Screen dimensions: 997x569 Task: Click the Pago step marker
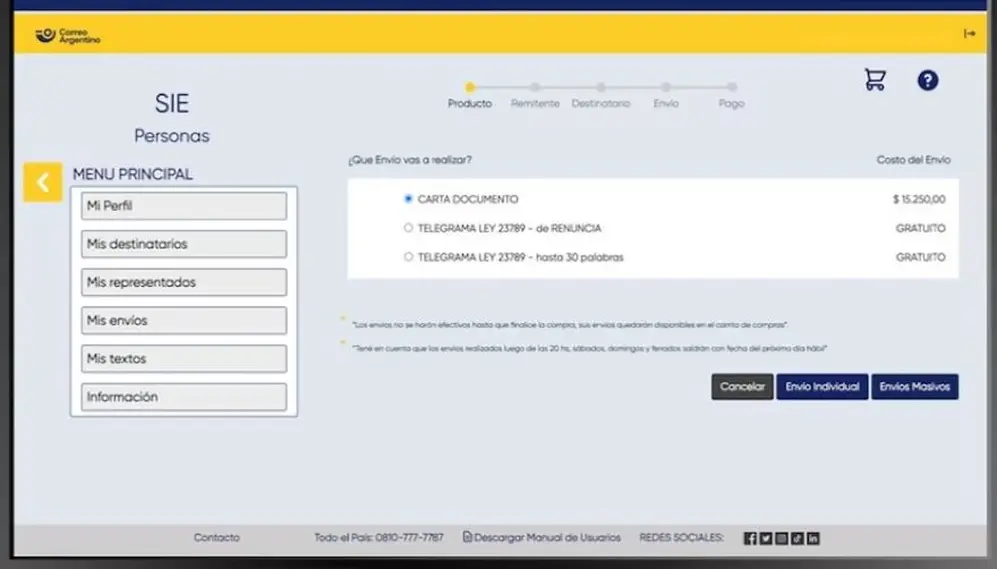click(732, 87)
